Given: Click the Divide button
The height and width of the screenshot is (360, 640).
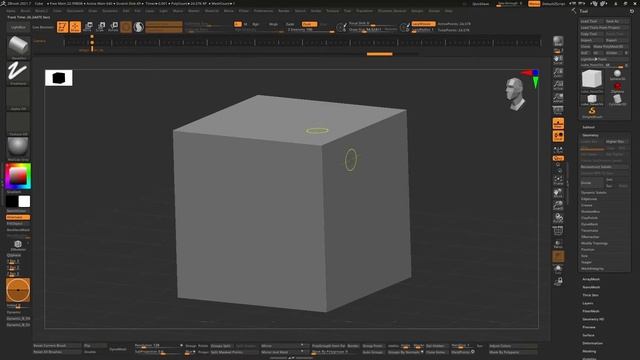Looking at the screenshot, I should tap(591, 183).
